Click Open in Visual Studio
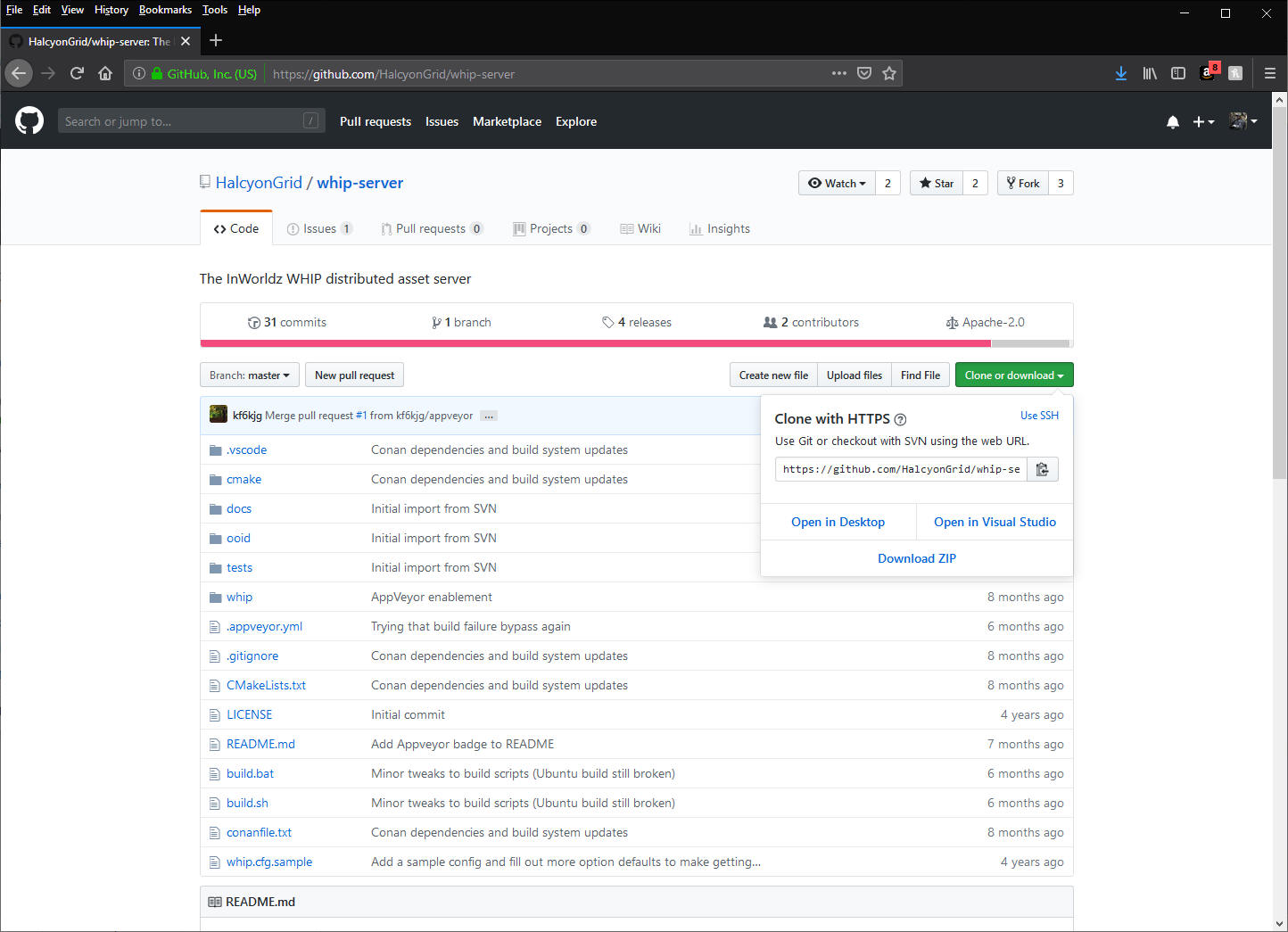Screen dimensions: 1288x932 point(995,522)
